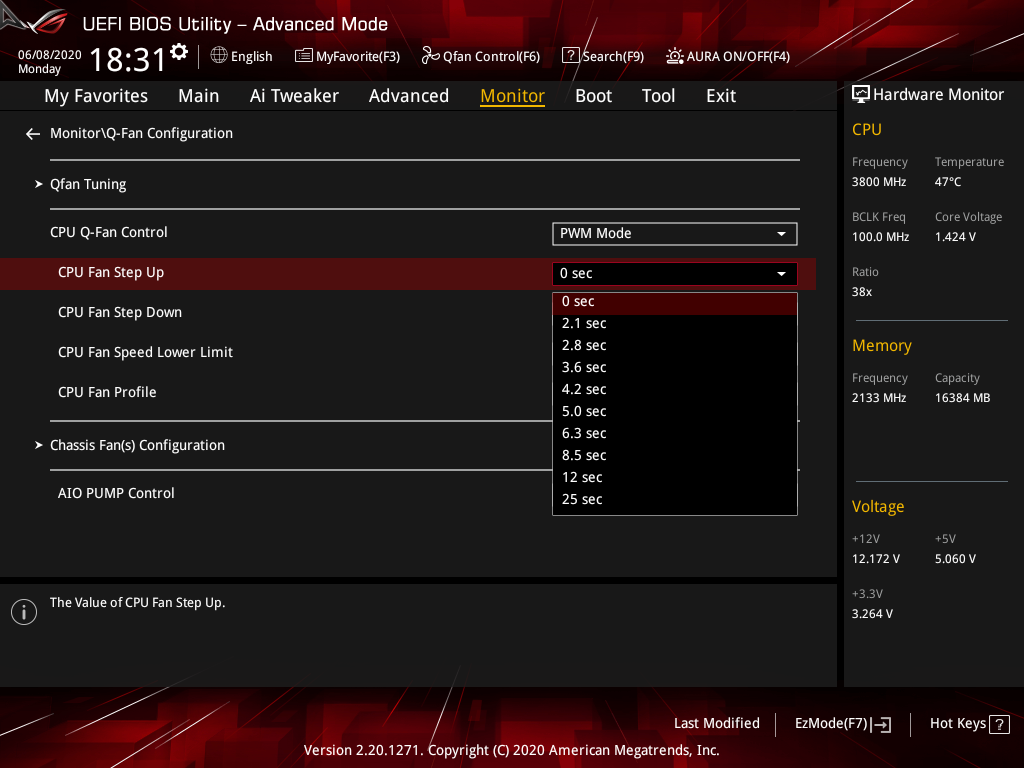Image resolution: width=1024 pixels, height=768 pixels.
Task: Click the back arrow beside Monitor\Q-Fan Configuration
Action: pyautogui.click(x=33, y=134)
